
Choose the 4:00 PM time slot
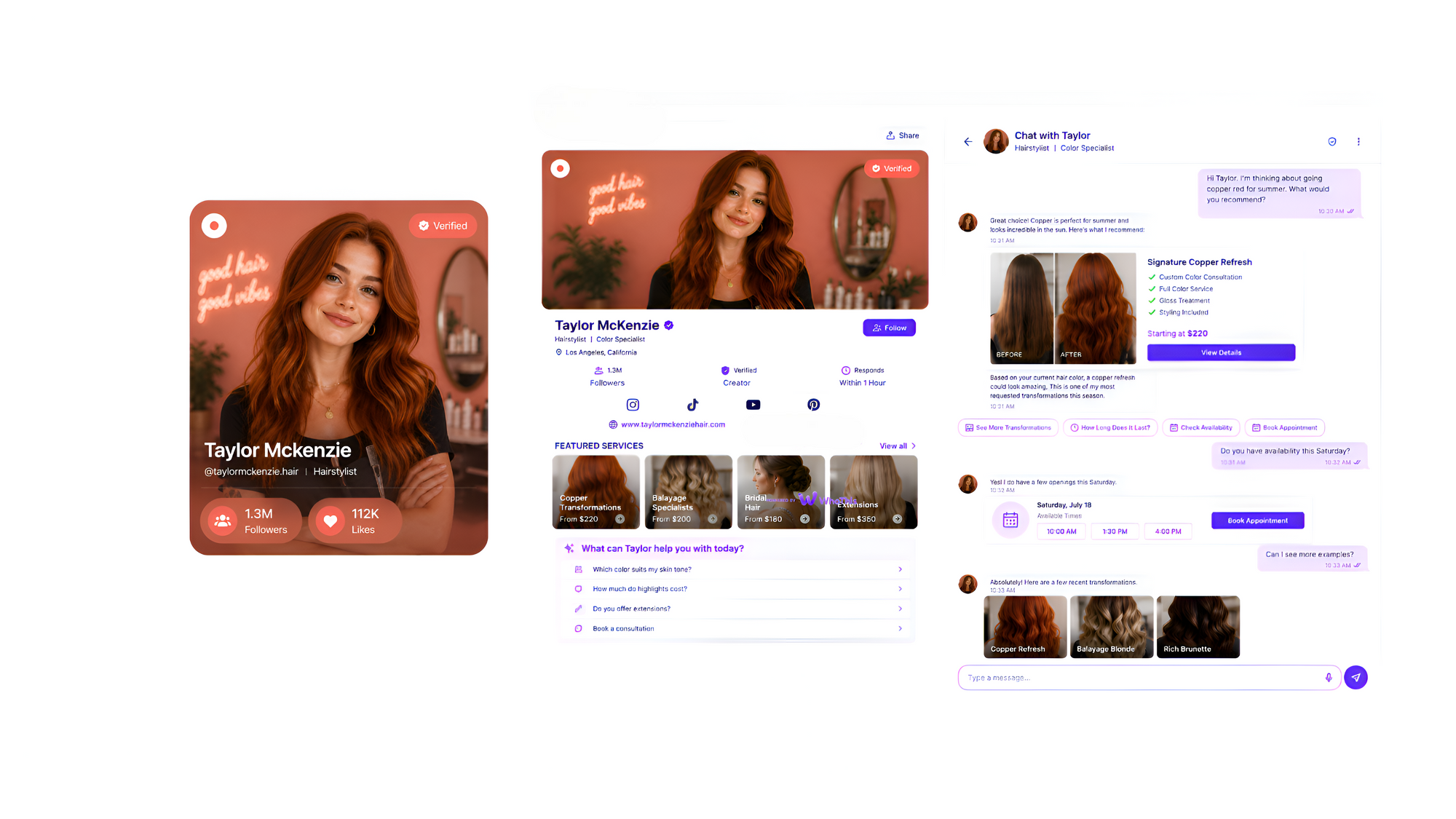(1168, 531)
